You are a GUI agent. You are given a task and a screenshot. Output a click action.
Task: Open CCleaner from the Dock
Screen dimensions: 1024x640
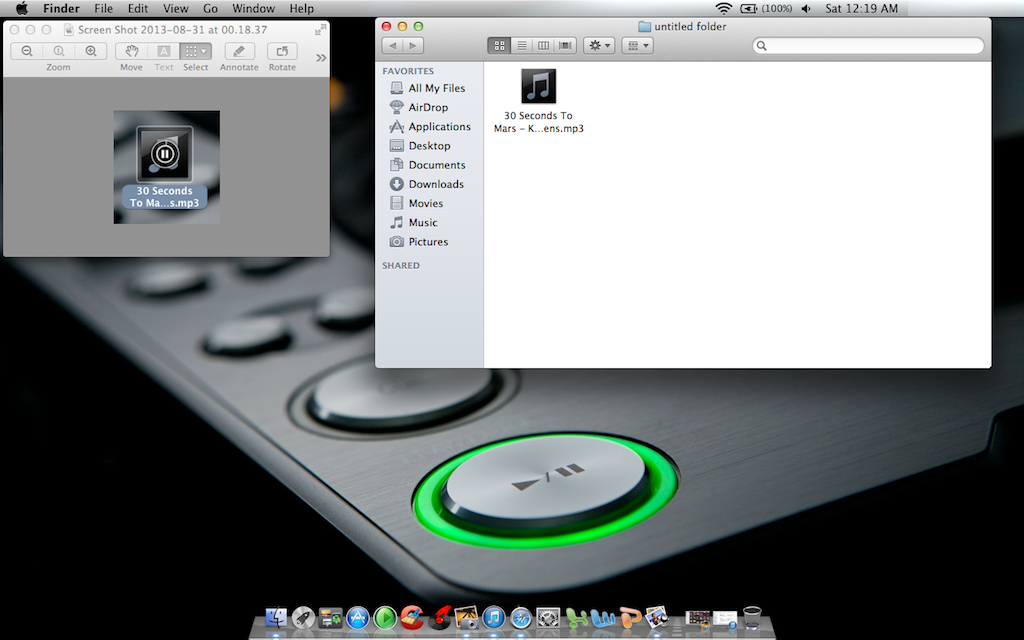(x=411, y=617)
